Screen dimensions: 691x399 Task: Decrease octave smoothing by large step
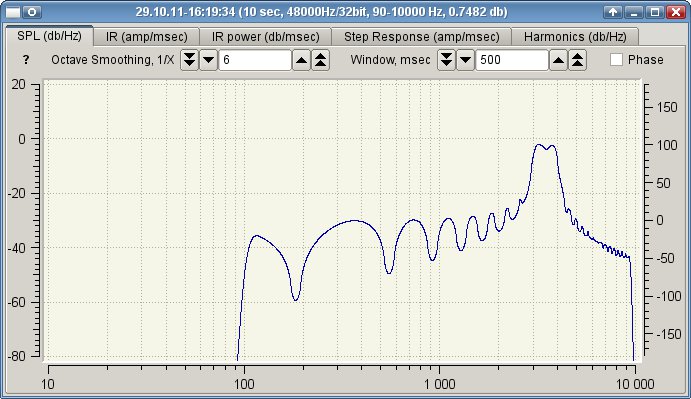coord(189,60)
